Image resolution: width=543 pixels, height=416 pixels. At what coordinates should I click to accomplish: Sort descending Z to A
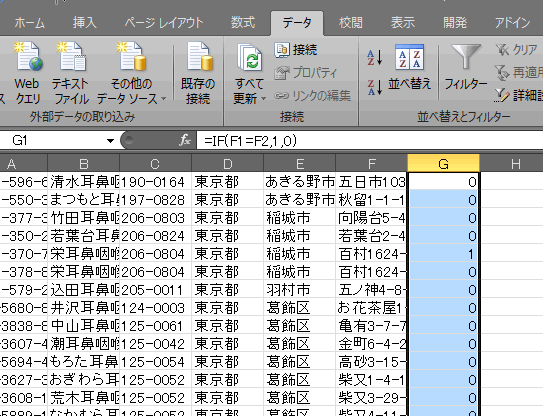[375, 87]
